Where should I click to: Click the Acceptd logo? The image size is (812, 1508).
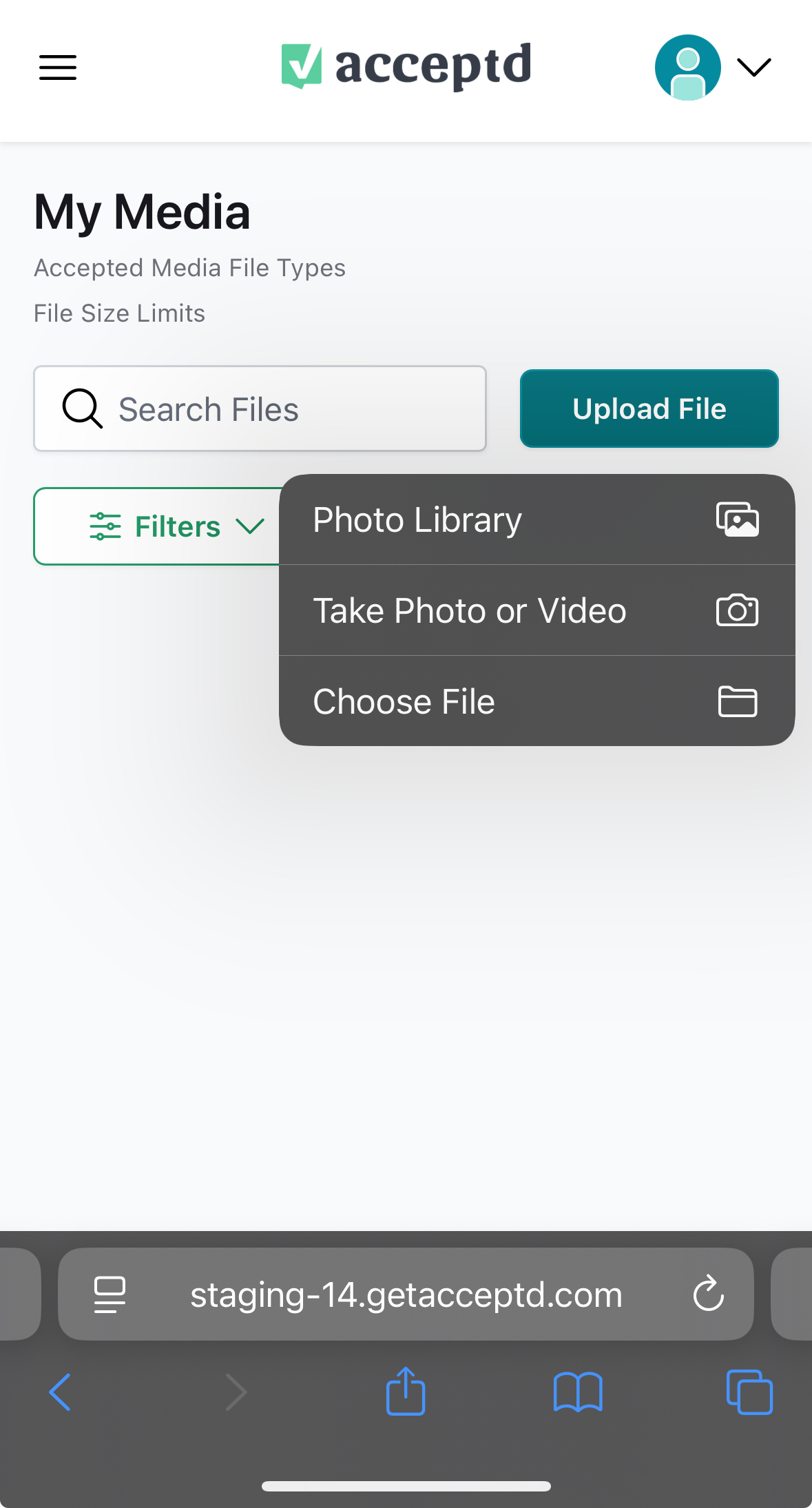406,66
